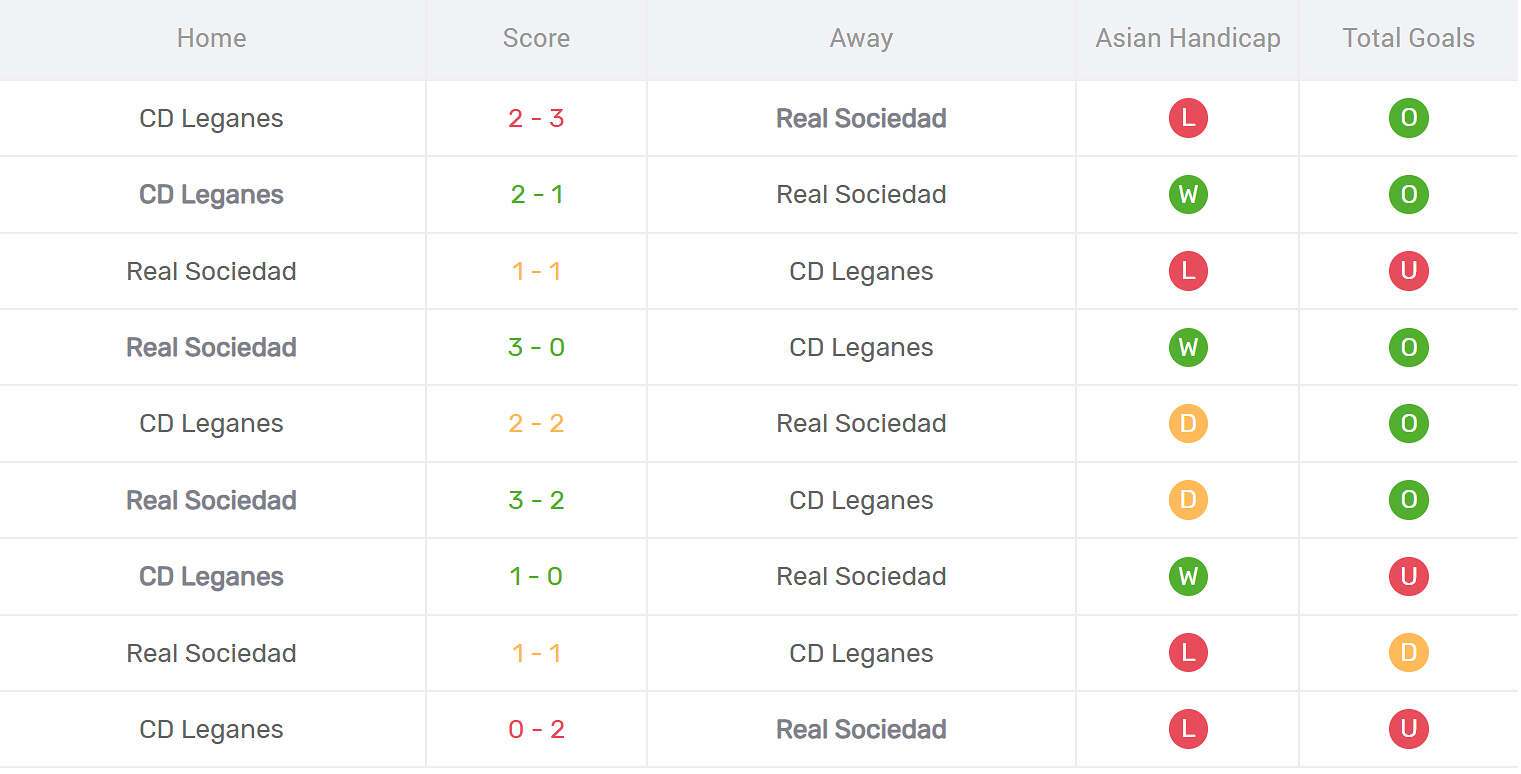Select the green O total goals badge in the 3-0 row
This screenshot has height=774, width=1521.
pyautogui.click(x=1408, y=347)
